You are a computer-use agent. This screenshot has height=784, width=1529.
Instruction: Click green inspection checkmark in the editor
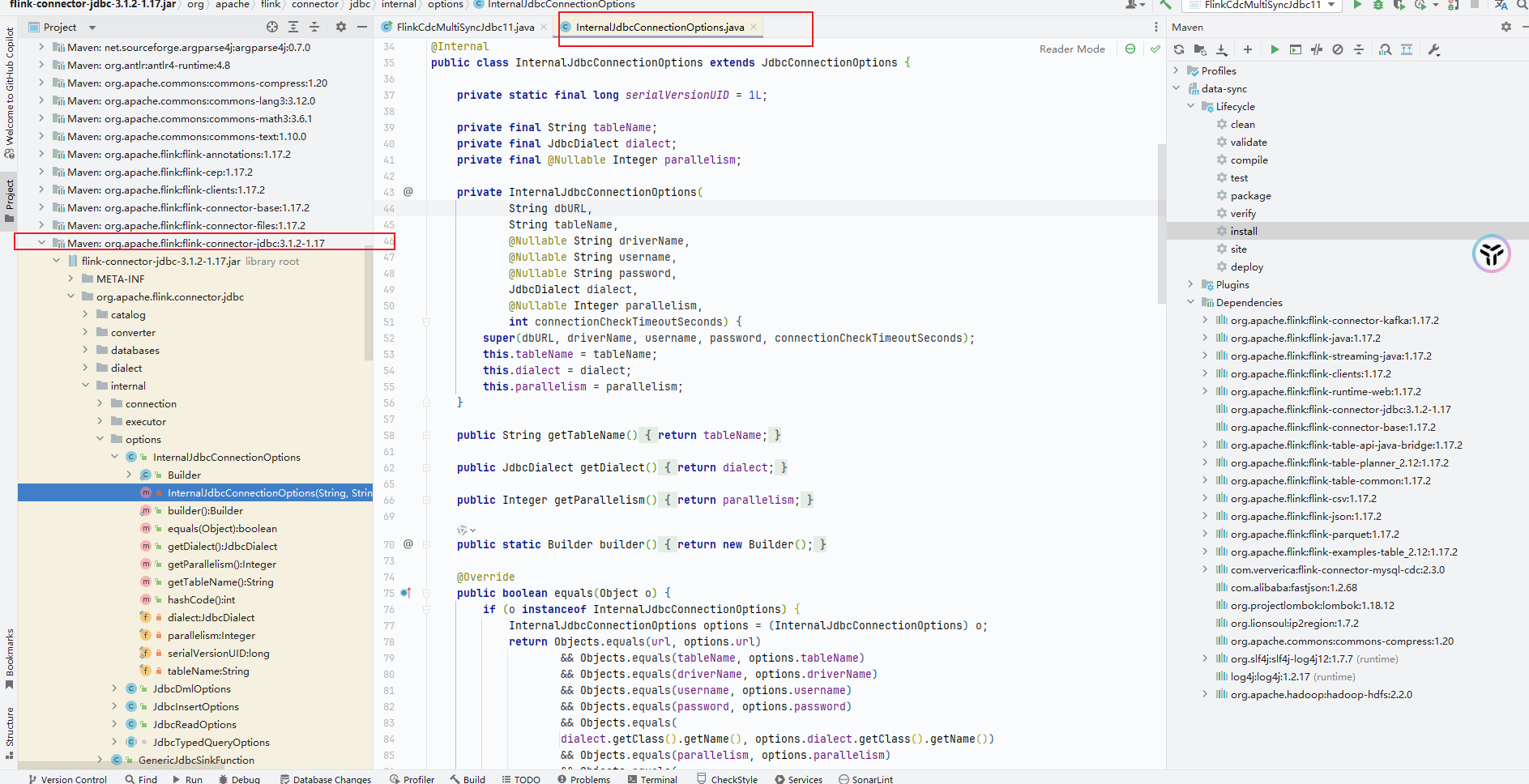(x=1155, y=49)
